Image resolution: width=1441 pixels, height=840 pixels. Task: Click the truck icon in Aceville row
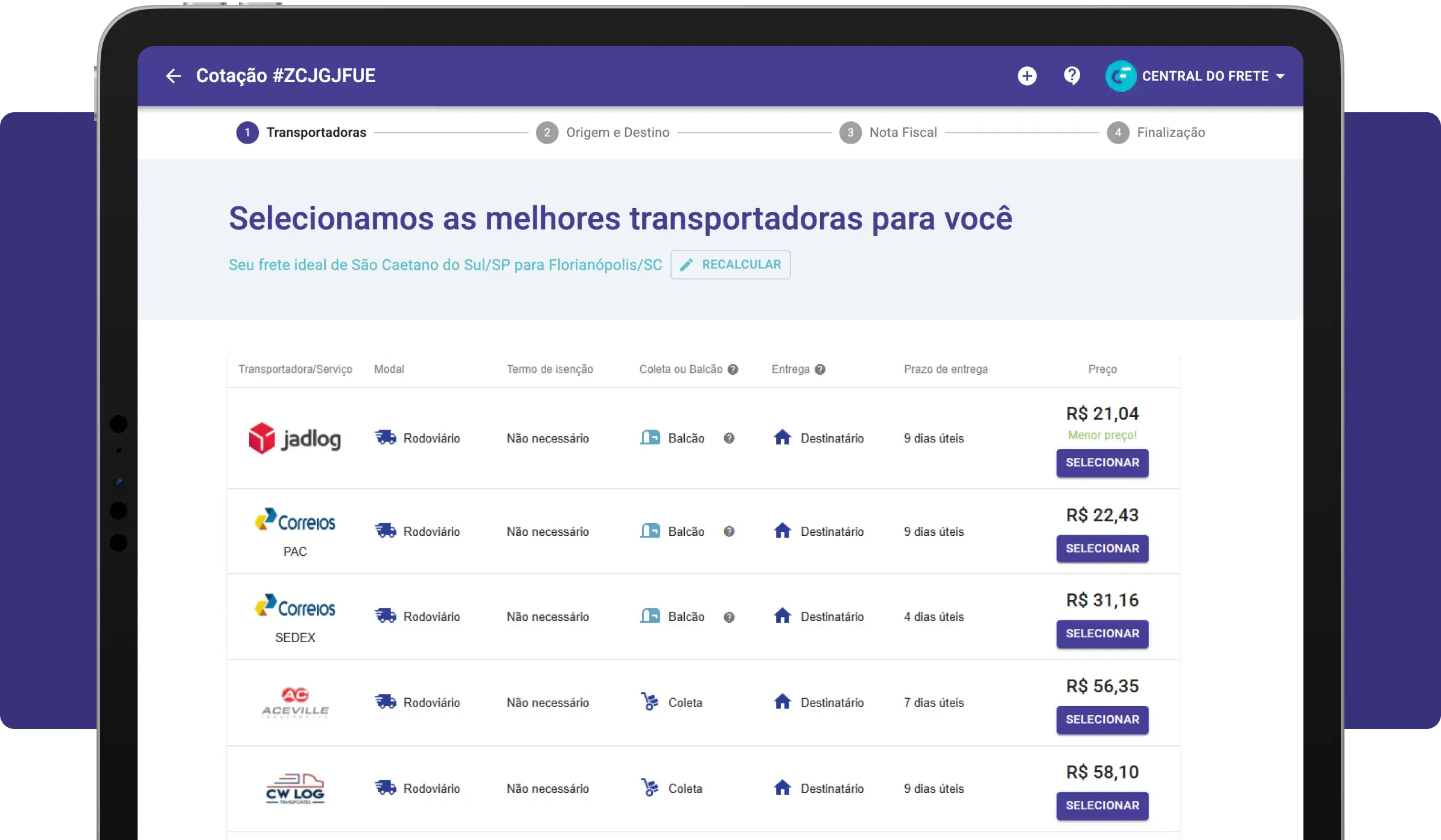(x=386, y=702)
